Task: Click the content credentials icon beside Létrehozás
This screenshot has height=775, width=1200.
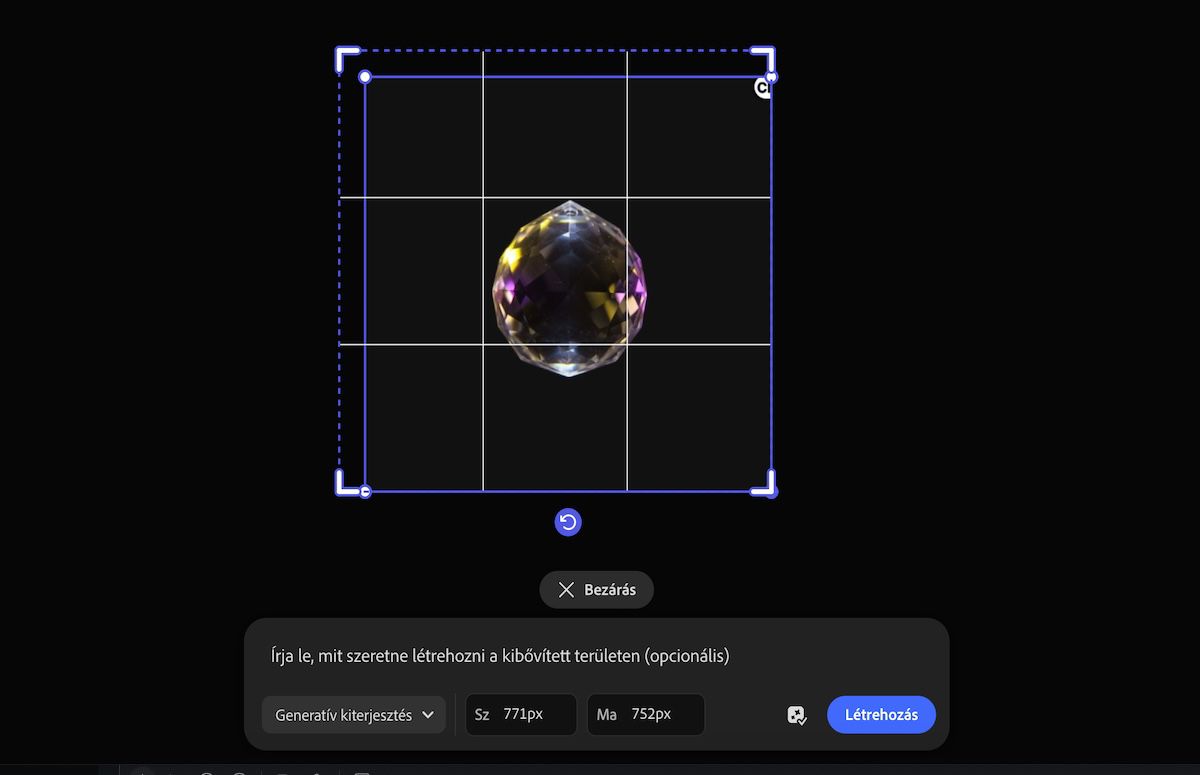Action: pos(796,715)
